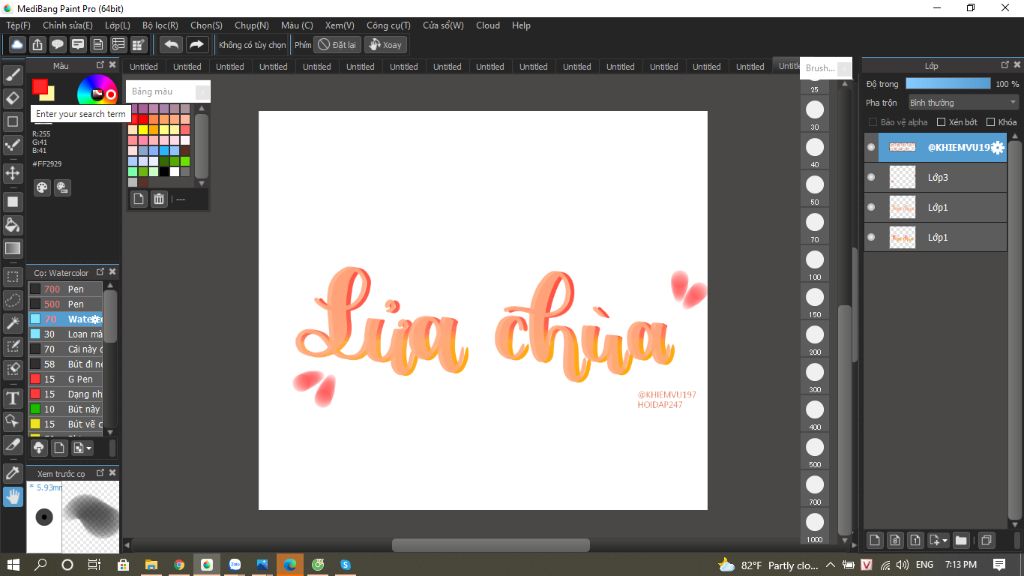Open the Công cụ(T) menu
The height and width of the screenshot is (576, 1024).
(388, 25)
